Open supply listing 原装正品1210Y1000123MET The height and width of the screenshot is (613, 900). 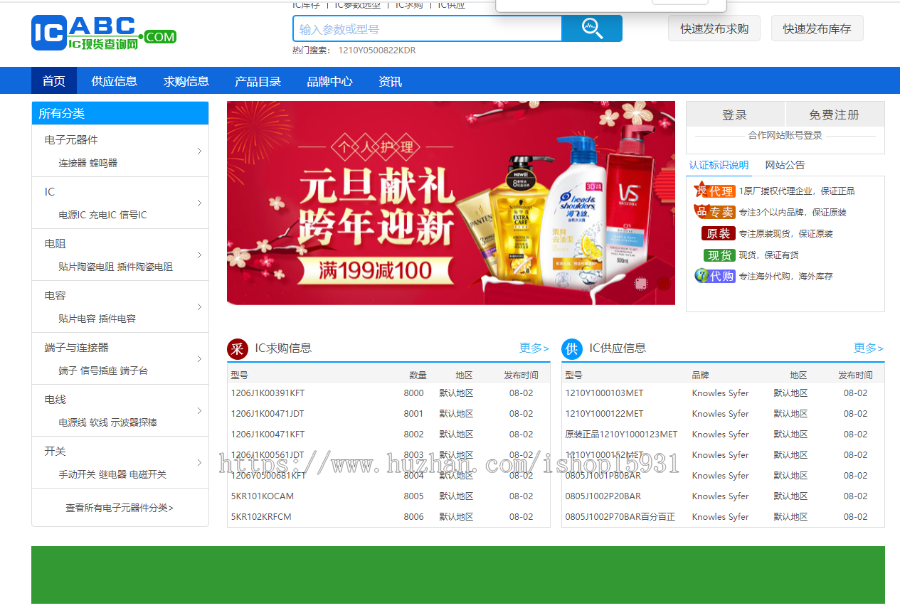coord(621,434)
